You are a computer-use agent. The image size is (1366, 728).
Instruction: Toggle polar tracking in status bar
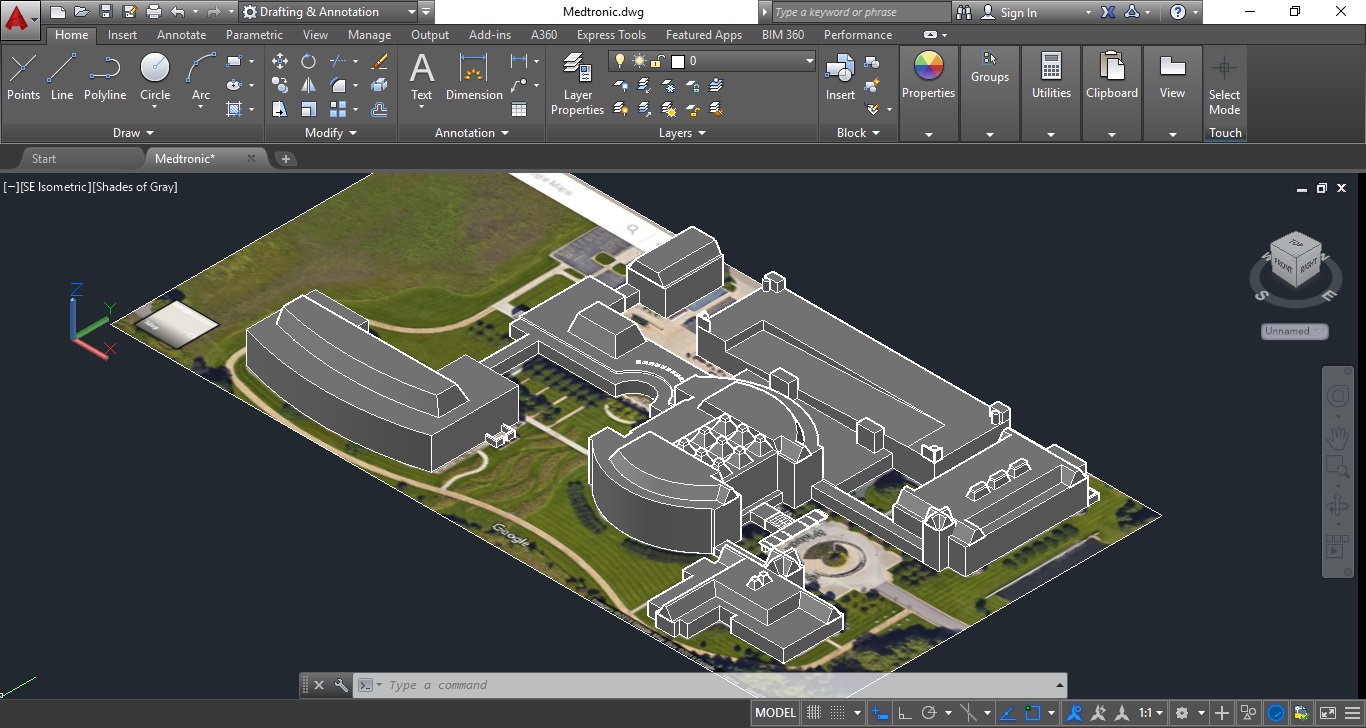point(929,713)
